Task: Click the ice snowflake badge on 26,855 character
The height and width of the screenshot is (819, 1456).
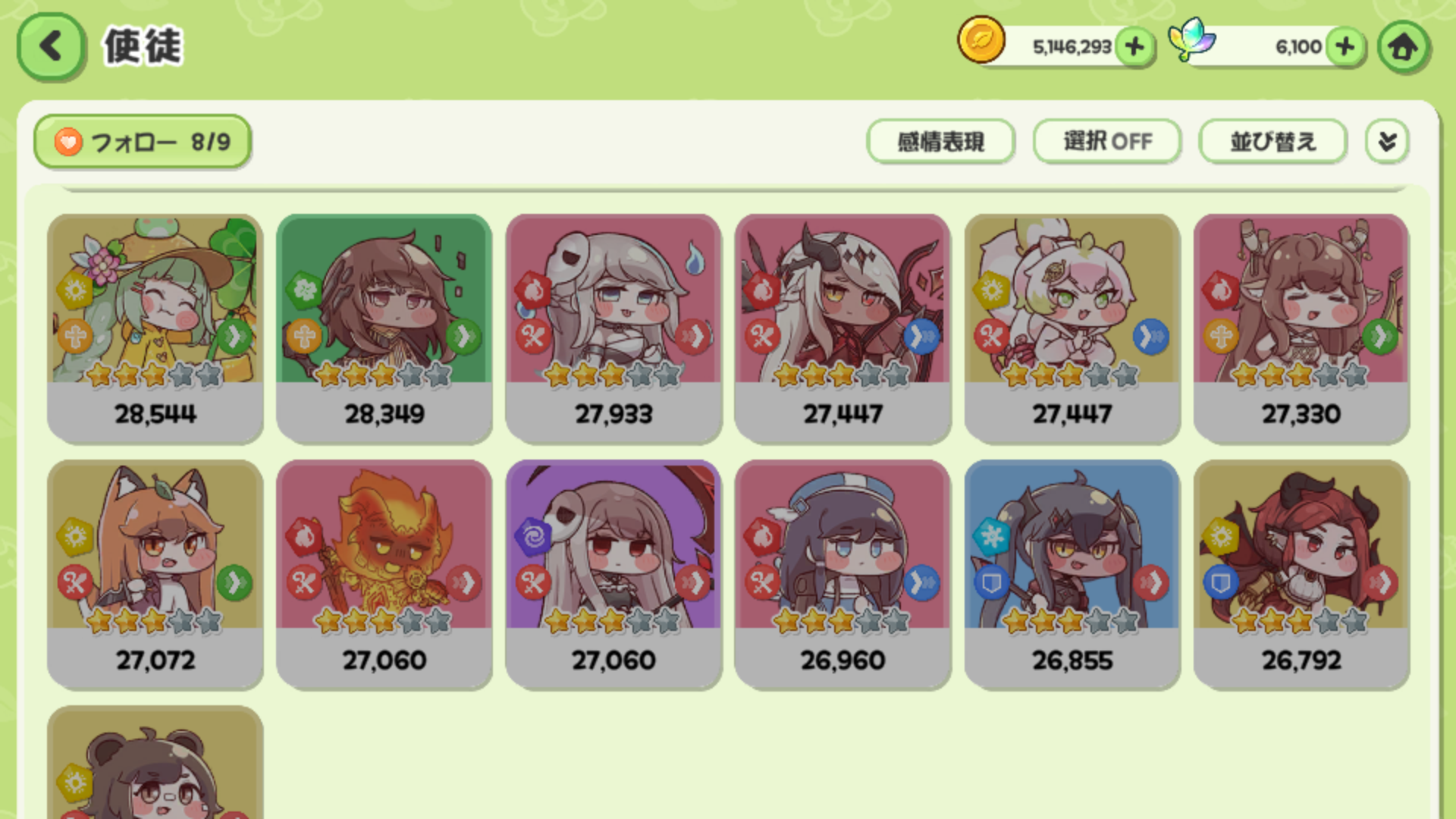Action: 991,537
